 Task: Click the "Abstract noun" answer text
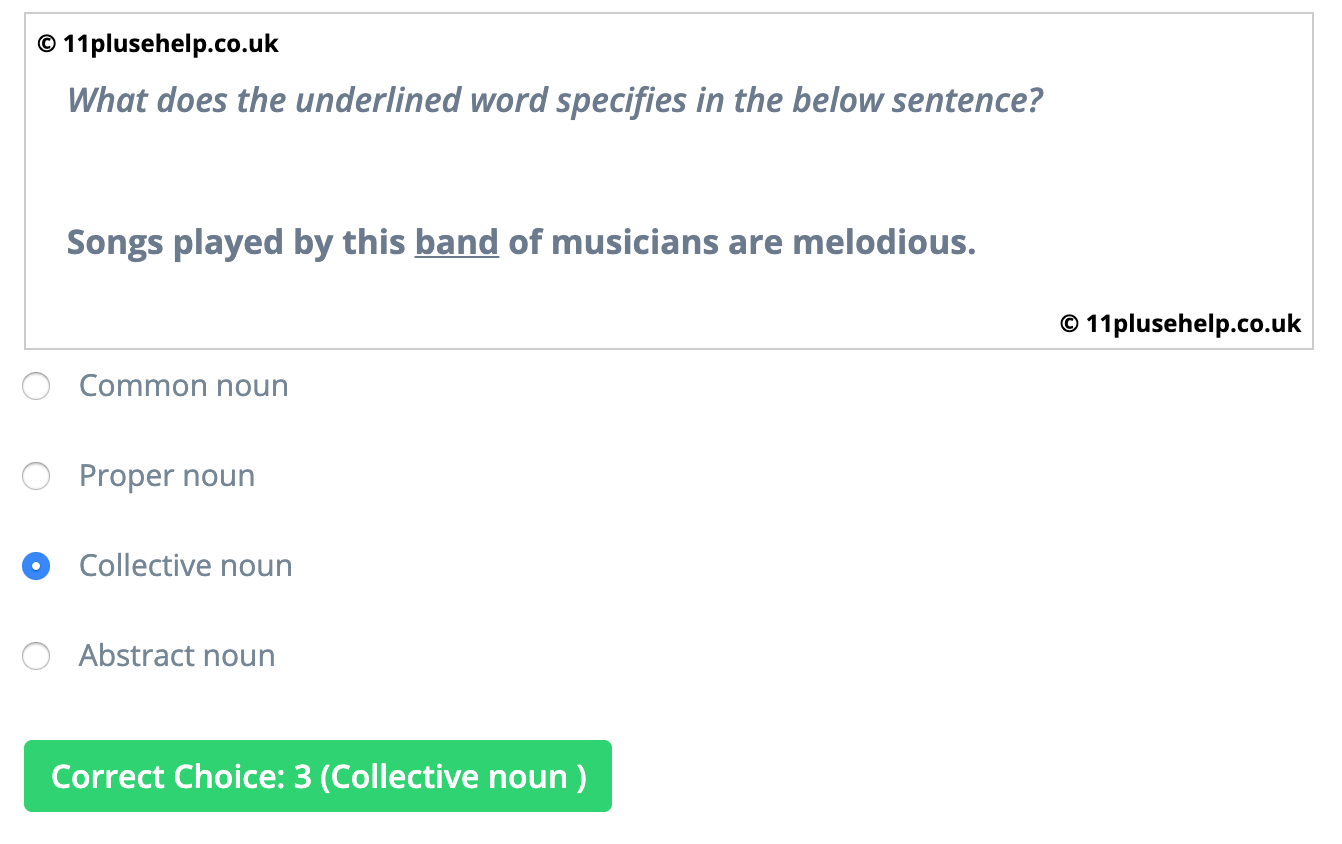177,656
